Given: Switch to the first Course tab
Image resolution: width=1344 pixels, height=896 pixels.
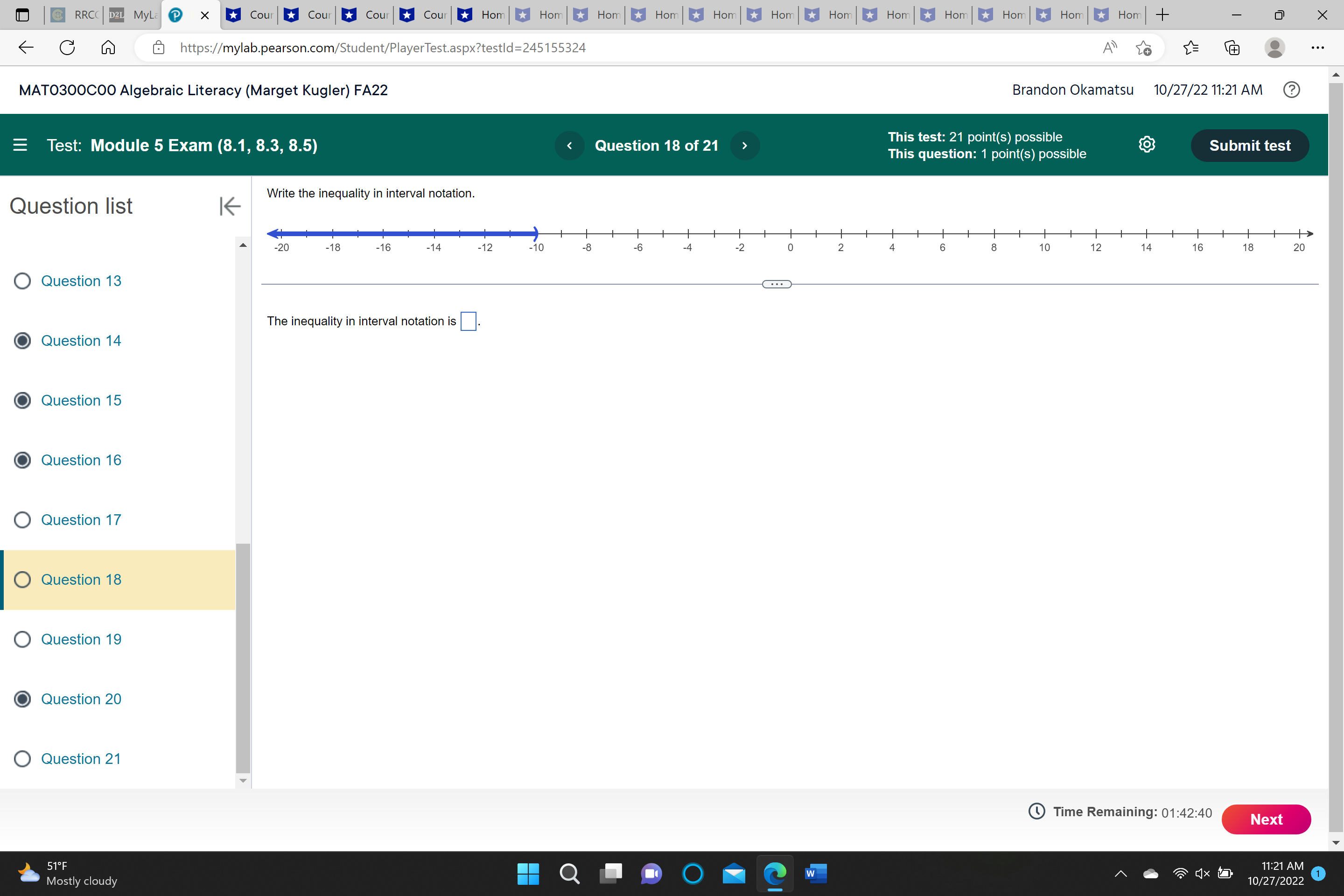Looking at the screenshot, I should pos(249,15).
